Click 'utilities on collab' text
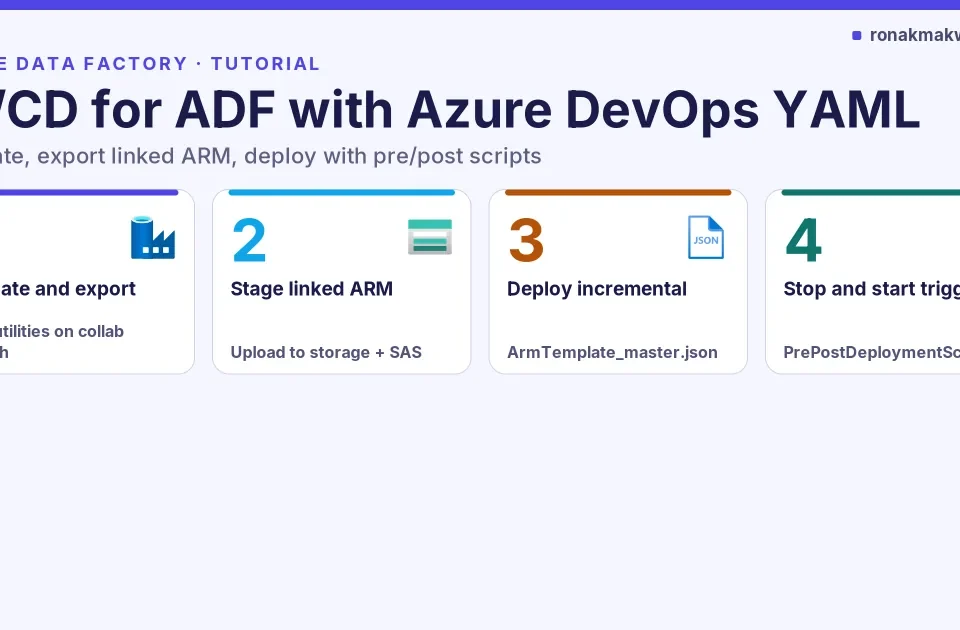This screenshot has width=960, height=630. (x=62, y=331)
